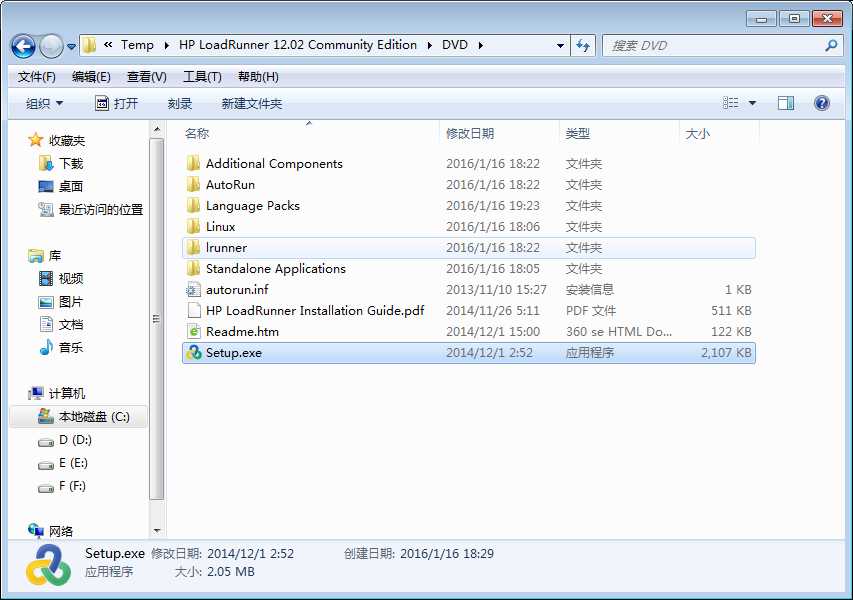
Task: Select the DVD breadcrumb segment
Action: 455,45
